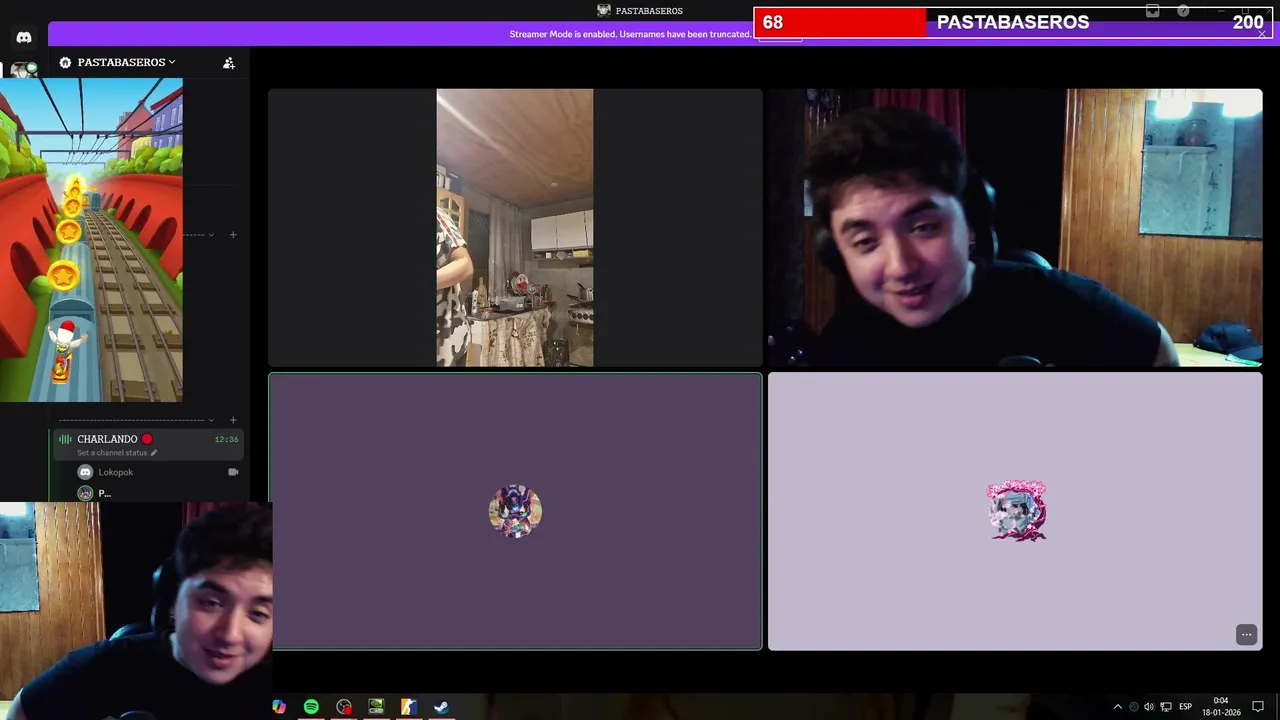Collapse the category chevron above CHARLANDO
Image resolution: width=1280 pixels, height=720 pixels.
[211, 420]
